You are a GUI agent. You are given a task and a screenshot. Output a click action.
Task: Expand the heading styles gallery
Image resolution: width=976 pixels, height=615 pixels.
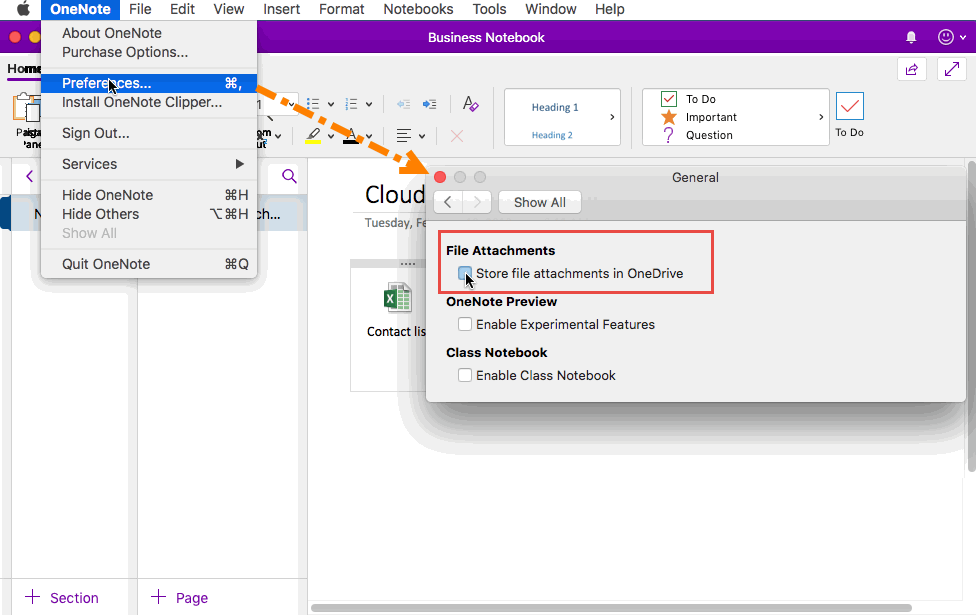pos(612,117)
